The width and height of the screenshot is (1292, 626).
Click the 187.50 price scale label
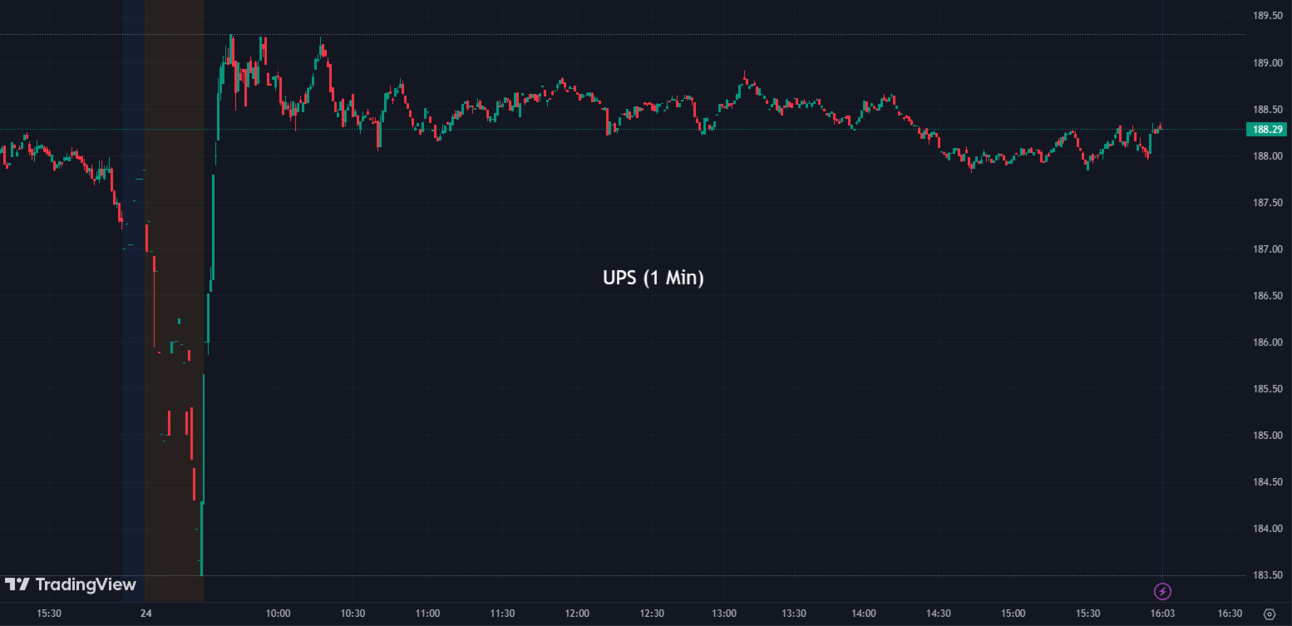pos(1268,202)
